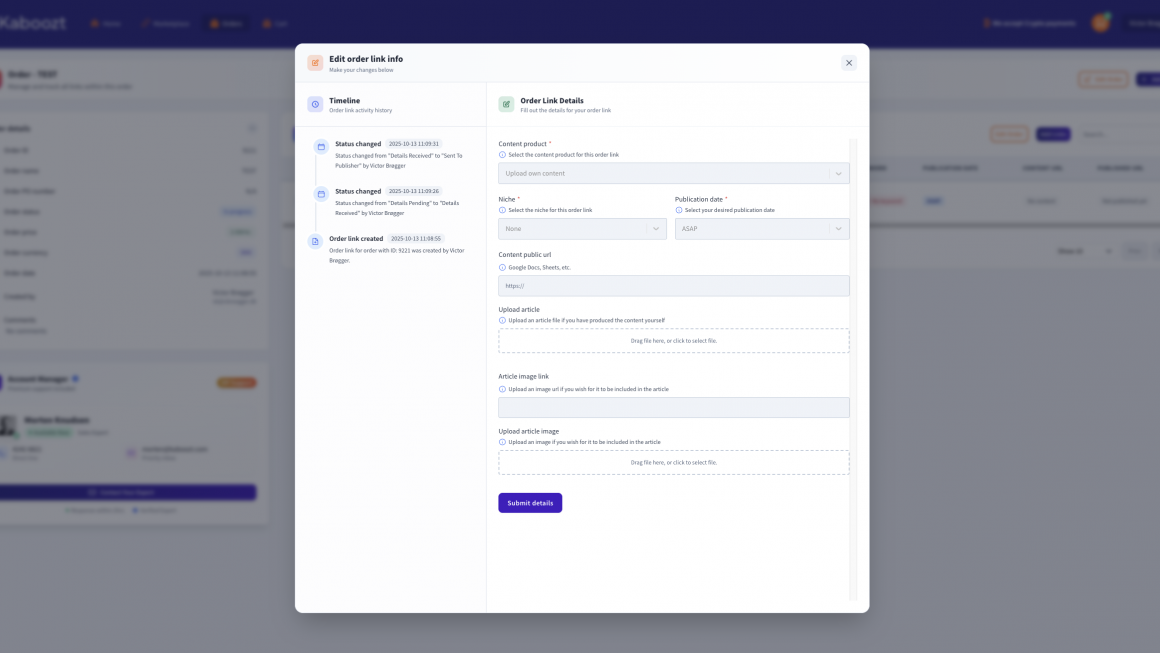Image resolution: width=1160 pixels, height=653 pixels.
Task: Click the Timeline clock icon
Action: click(315, 104)
